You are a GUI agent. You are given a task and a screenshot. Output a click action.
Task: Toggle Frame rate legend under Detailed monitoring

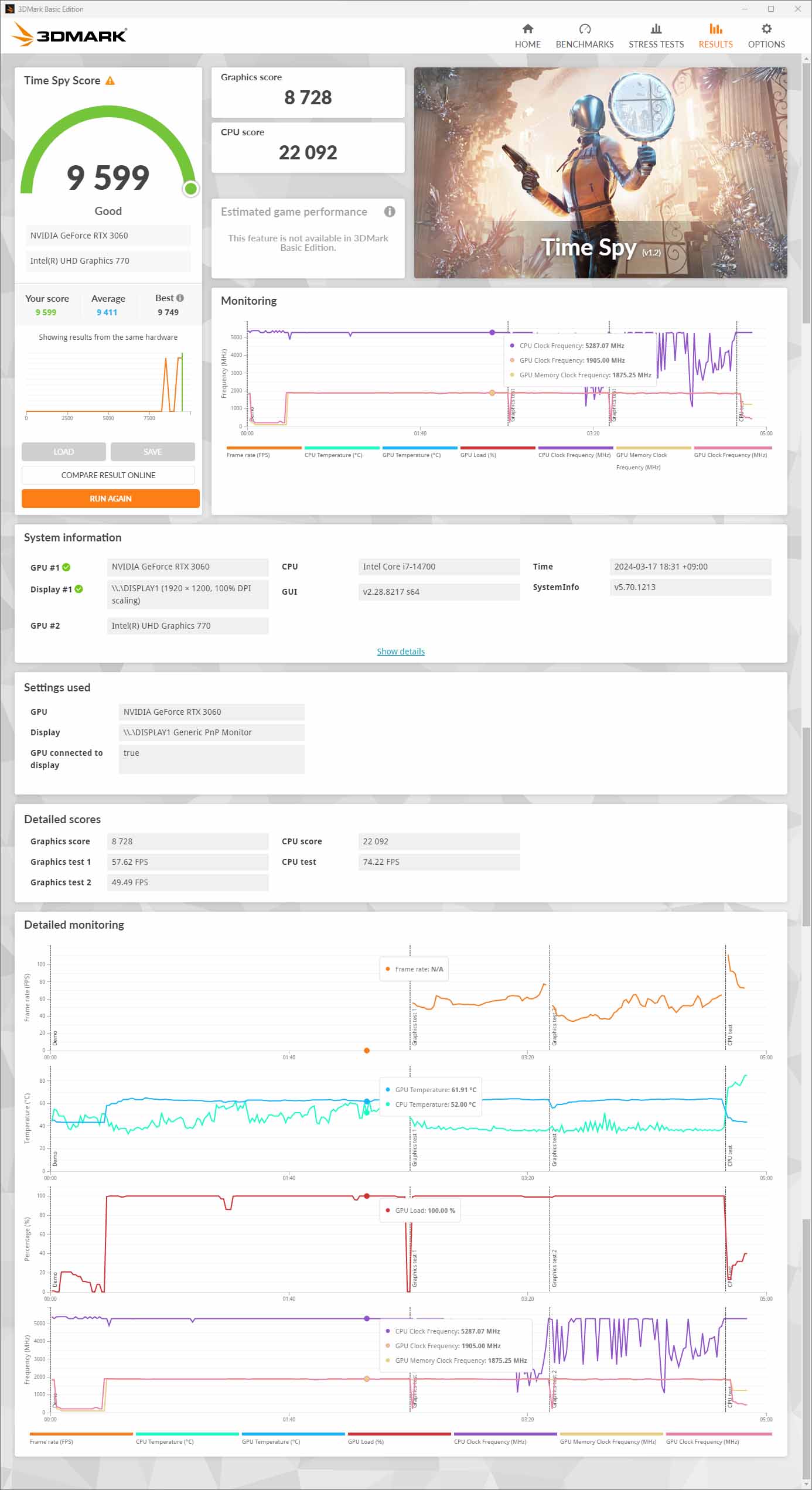(x=81, y=1439)
